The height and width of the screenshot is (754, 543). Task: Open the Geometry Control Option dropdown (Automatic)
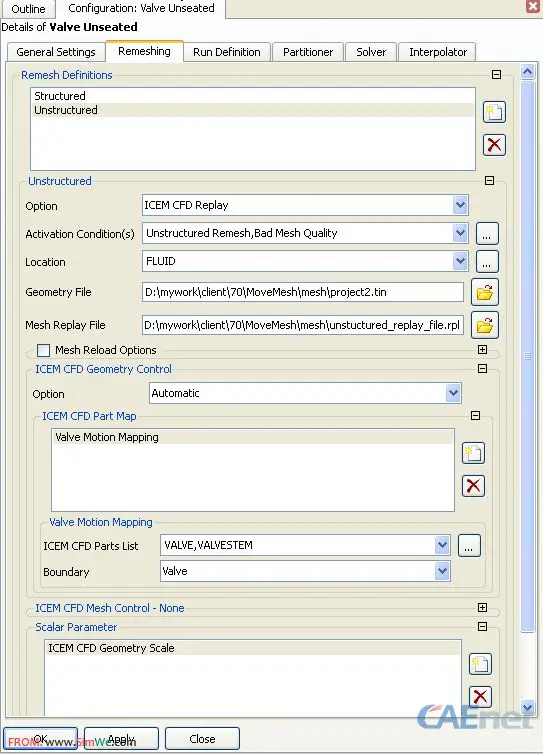[x=453, y=393]
